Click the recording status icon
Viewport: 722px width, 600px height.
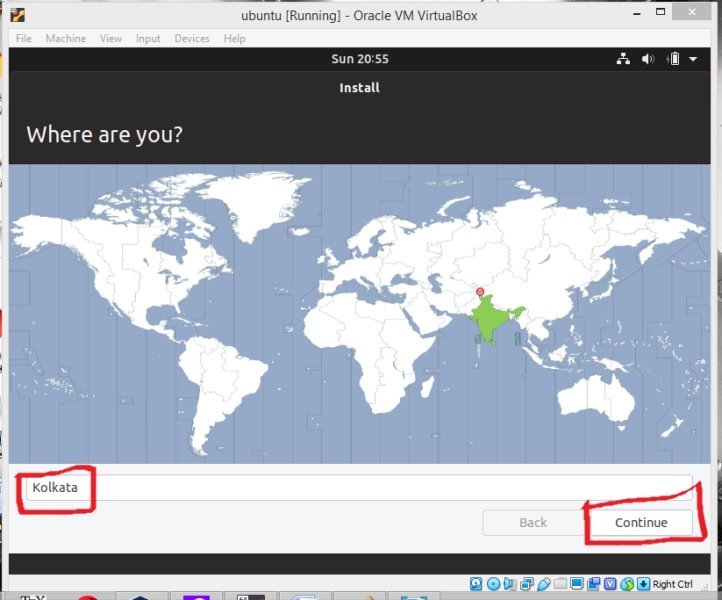pos(594,584)
